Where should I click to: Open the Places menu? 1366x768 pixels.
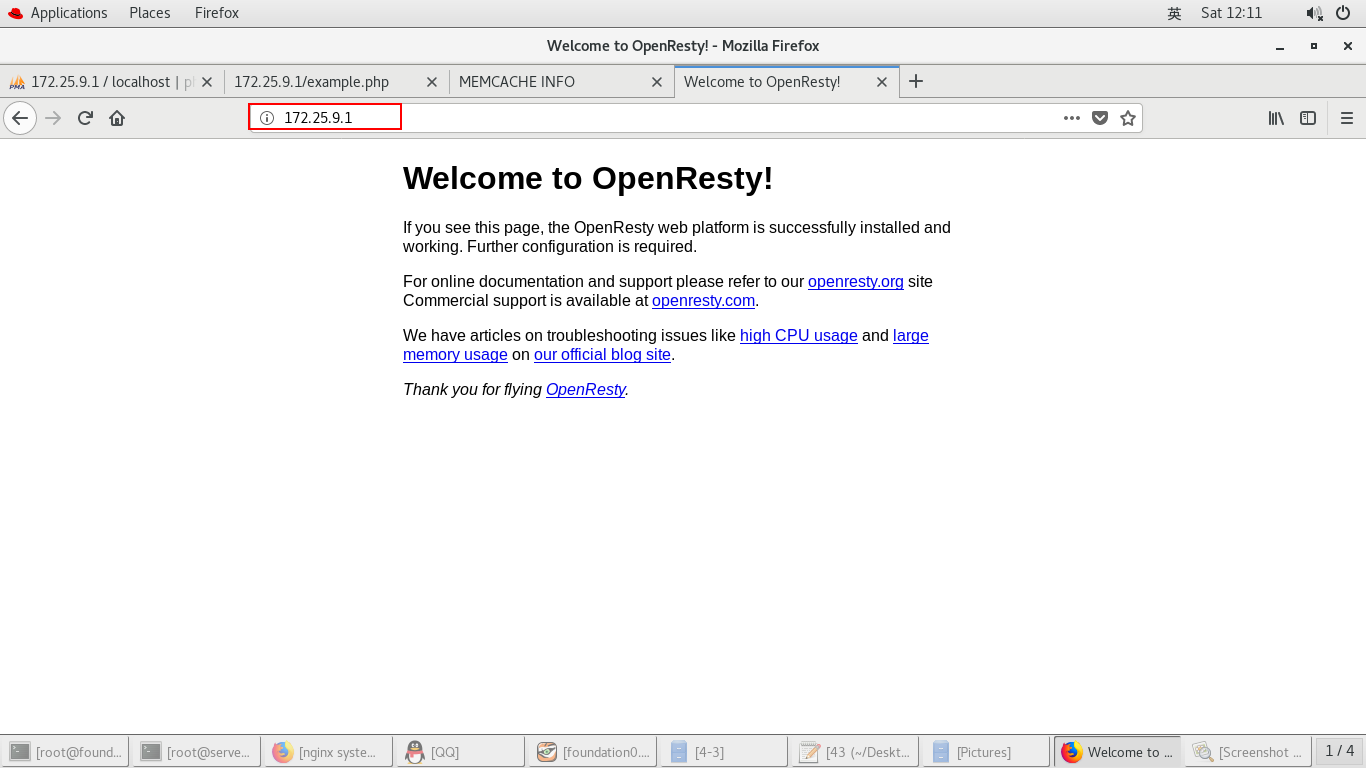[x=150, y=13]
